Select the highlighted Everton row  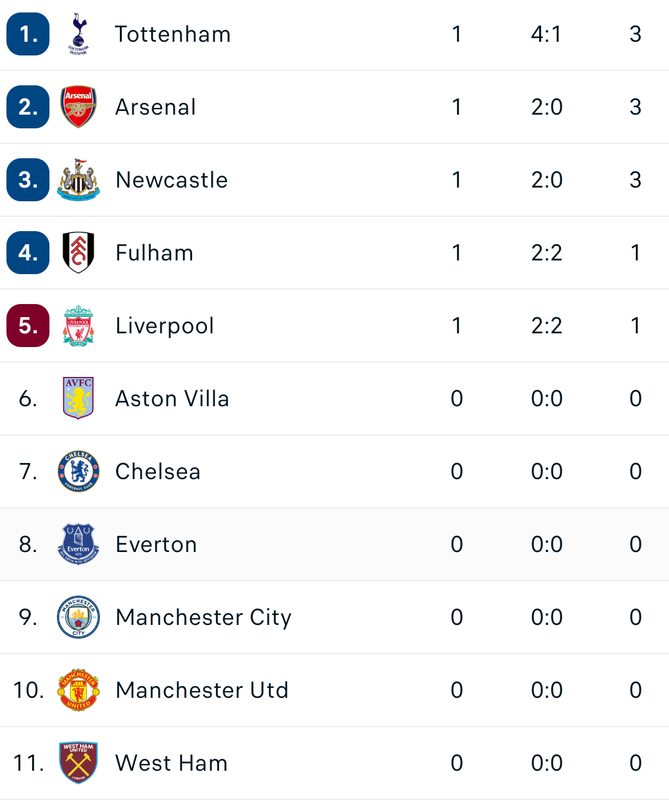334,544
